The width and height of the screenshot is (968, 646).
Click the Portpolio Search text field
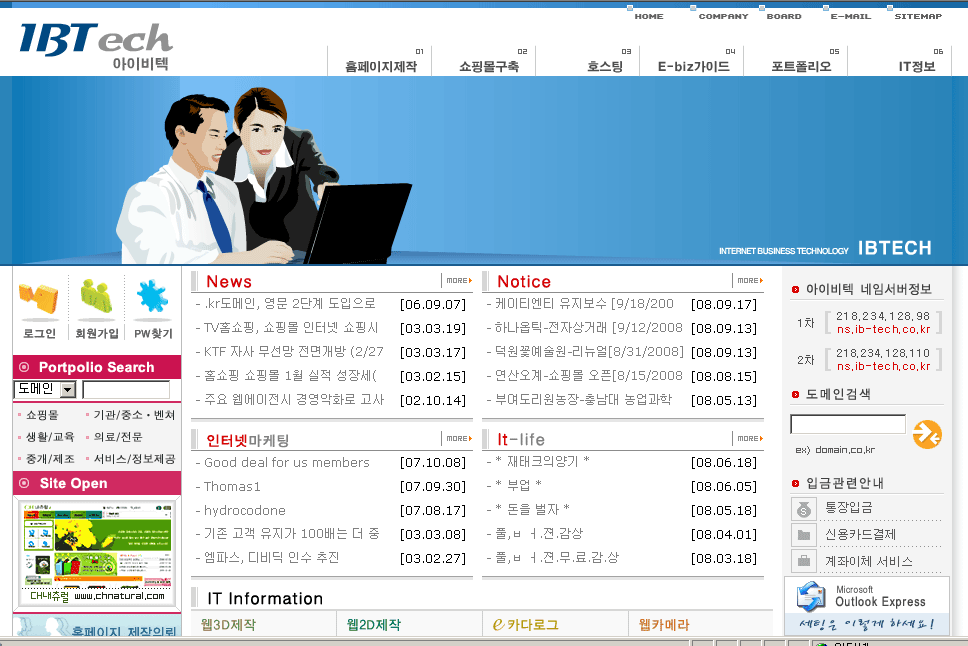tap(126, 390)
